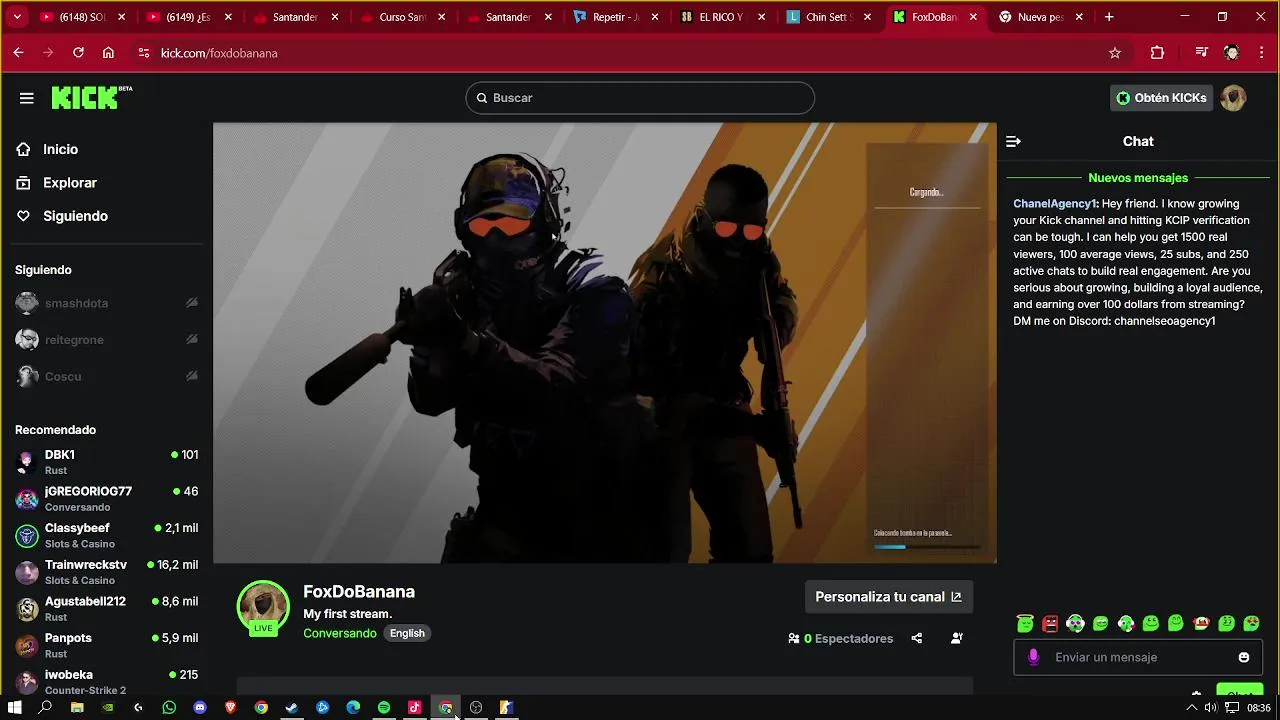The width and height of the screenshot is (1280, 720).
Task: Open Spotify from the taskbar
Action: pos(384,707)
